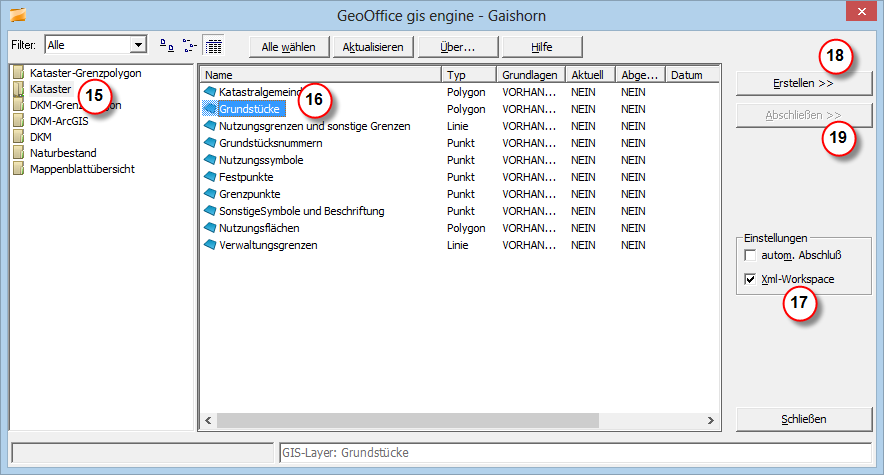Click the GIS-Layer status field
Viewport: 884px width, 475px height.
(576, 452)
